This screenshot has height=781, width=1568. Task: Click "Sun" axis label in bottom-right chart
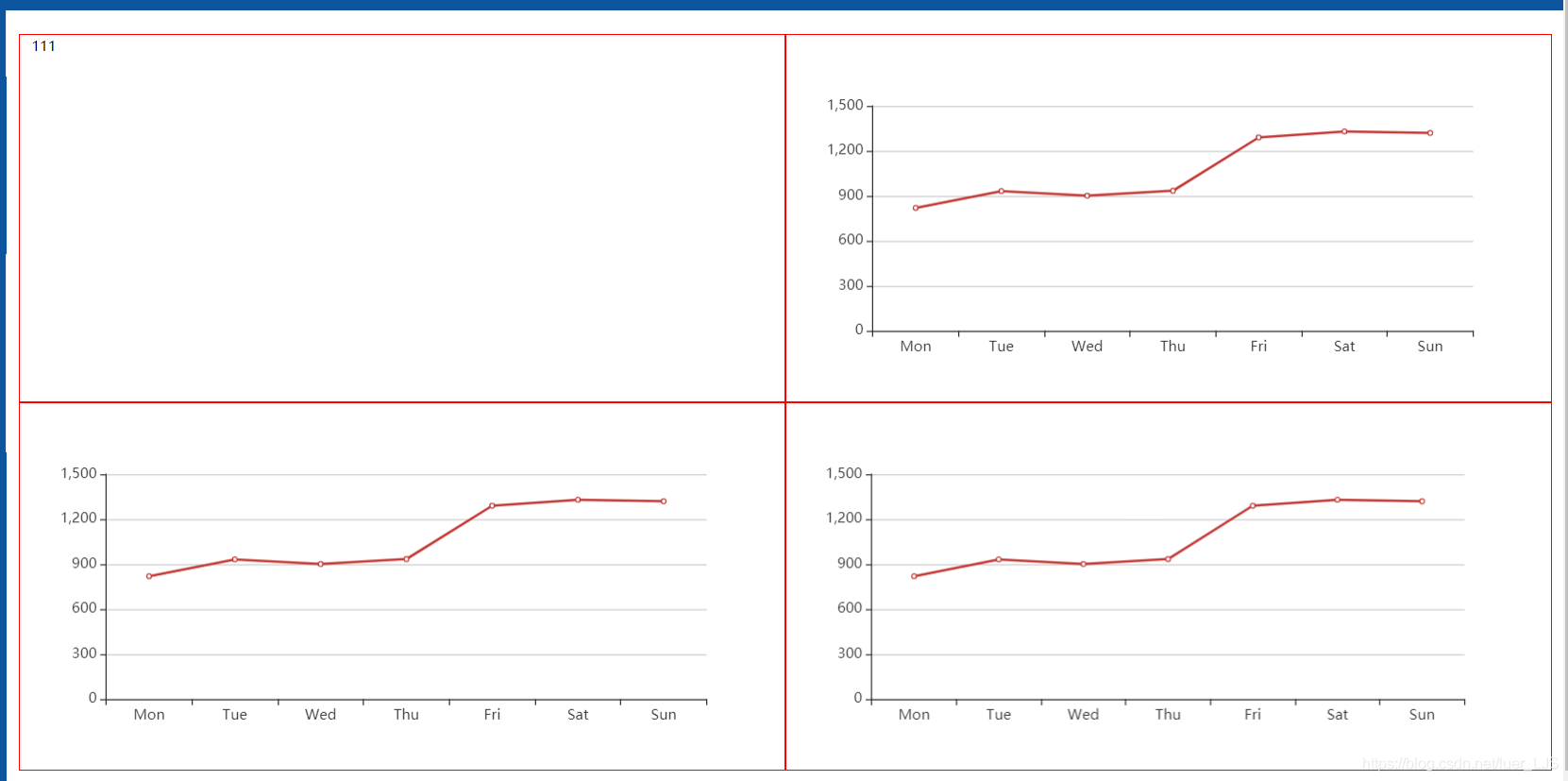(x=1422, y=715)
